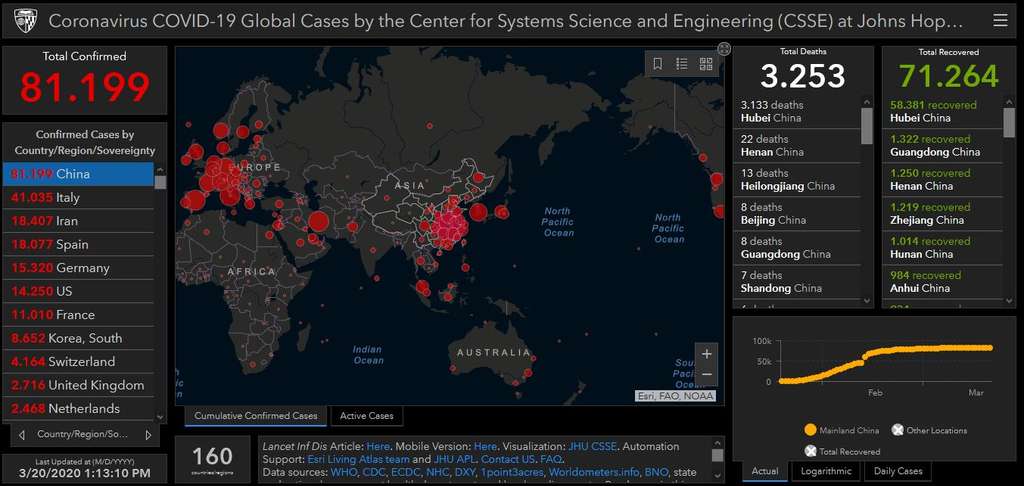Viewport: 1024px width, 486px height.
Task: Go to previous Country/Region list page arrow
Action: point(22,434)
